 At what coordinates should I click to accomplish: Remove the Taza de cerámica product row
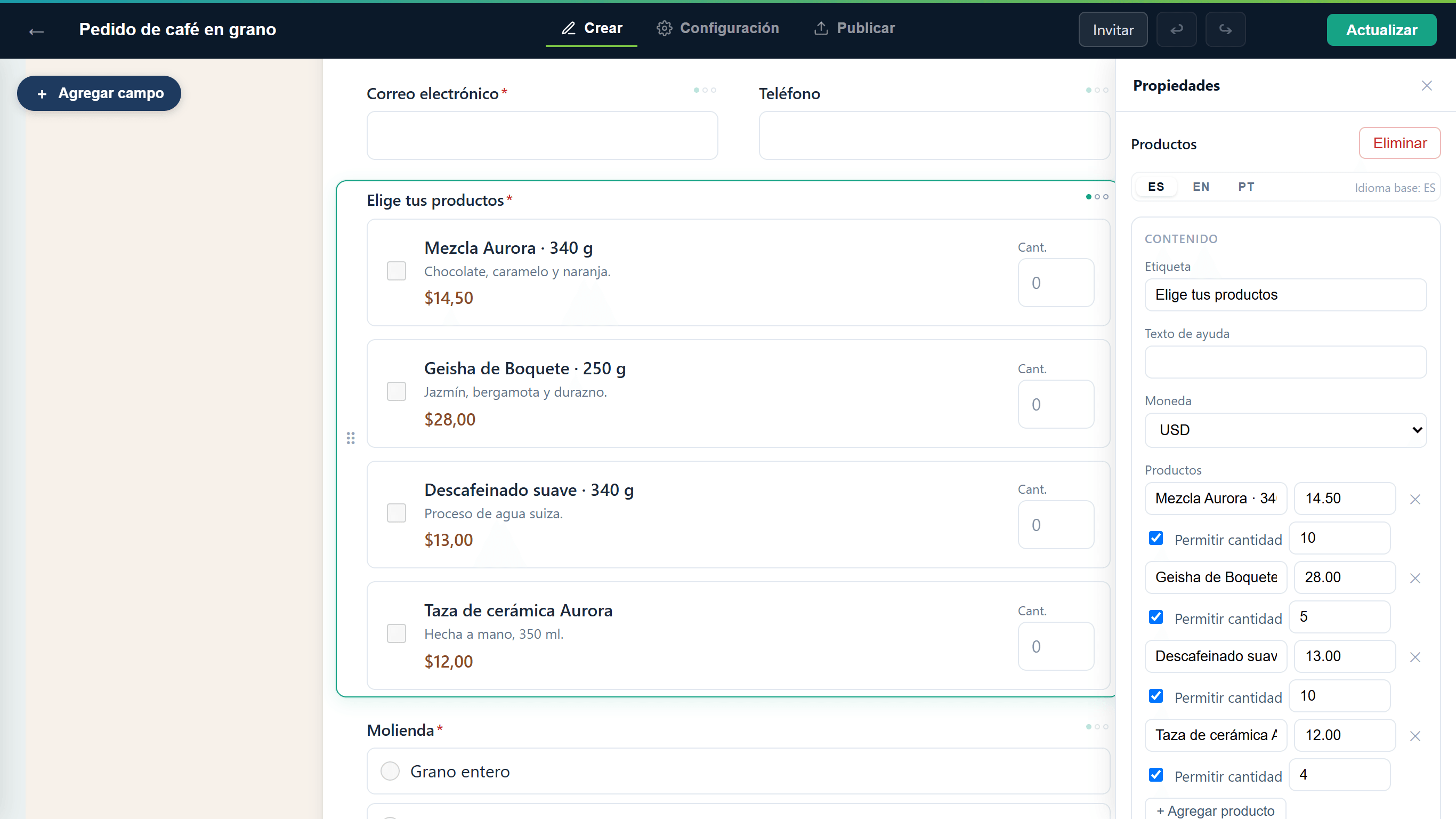tap(1415, 735)
